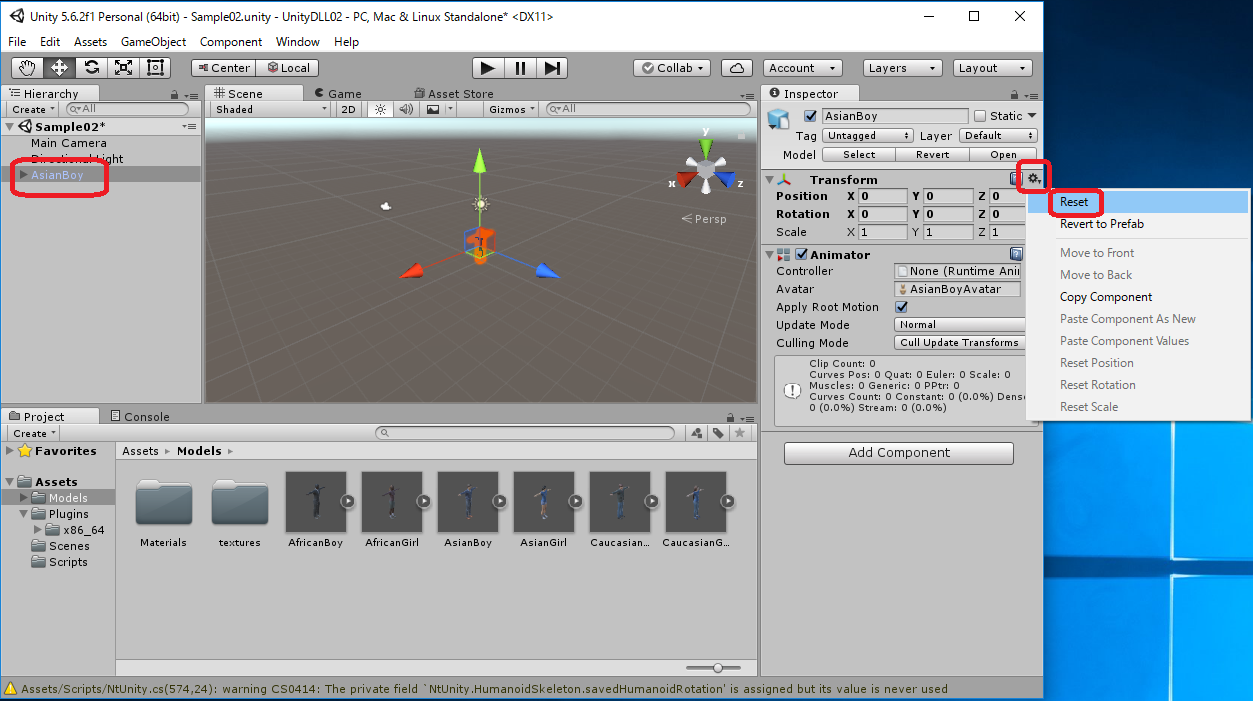This screenshot has width=1253, height=701.
Task: Expand the AsianBoy hierarchy item
Action: coord(23,175)
